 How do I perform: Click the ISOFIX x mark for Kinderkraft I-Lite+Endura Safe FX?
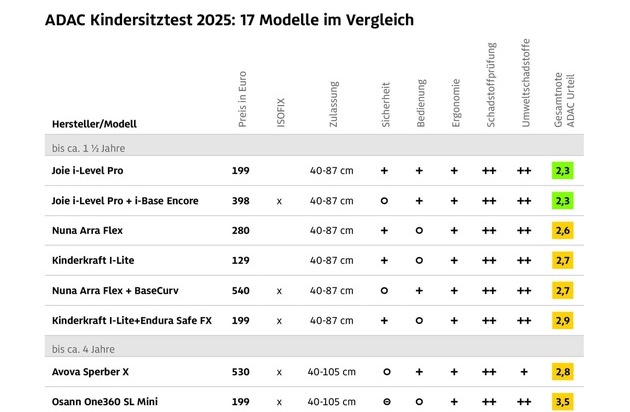point(280,321)
